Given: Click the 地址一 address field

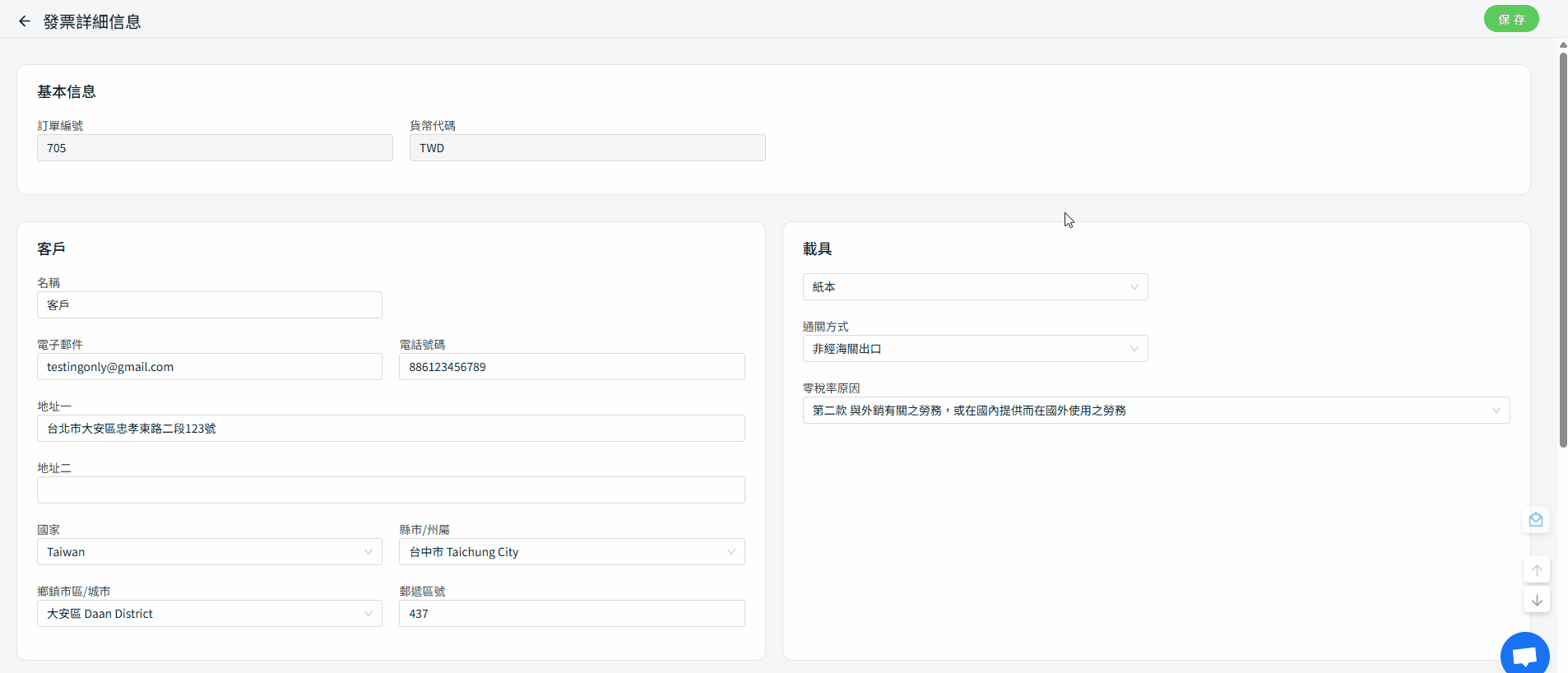Looking at the screenshot, I should coord(390,429).
